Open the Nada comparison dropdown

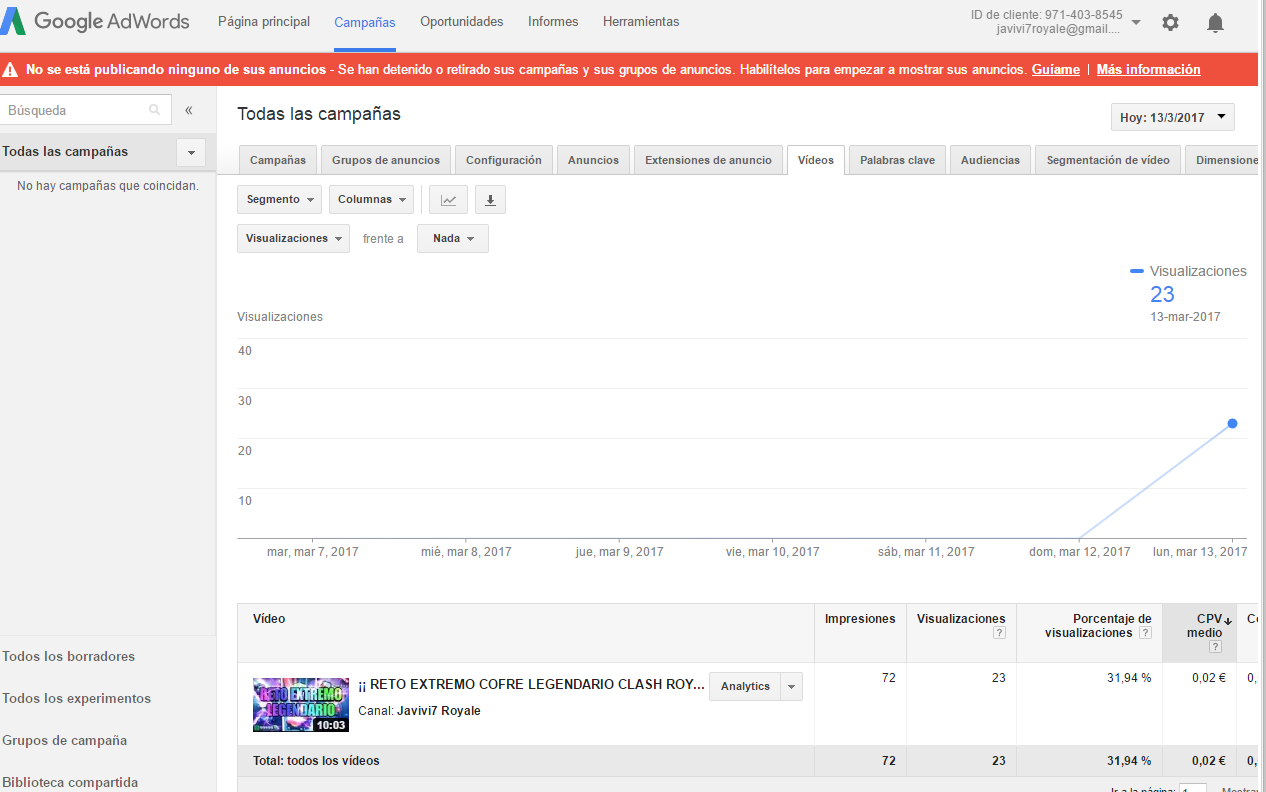[453, 239]
